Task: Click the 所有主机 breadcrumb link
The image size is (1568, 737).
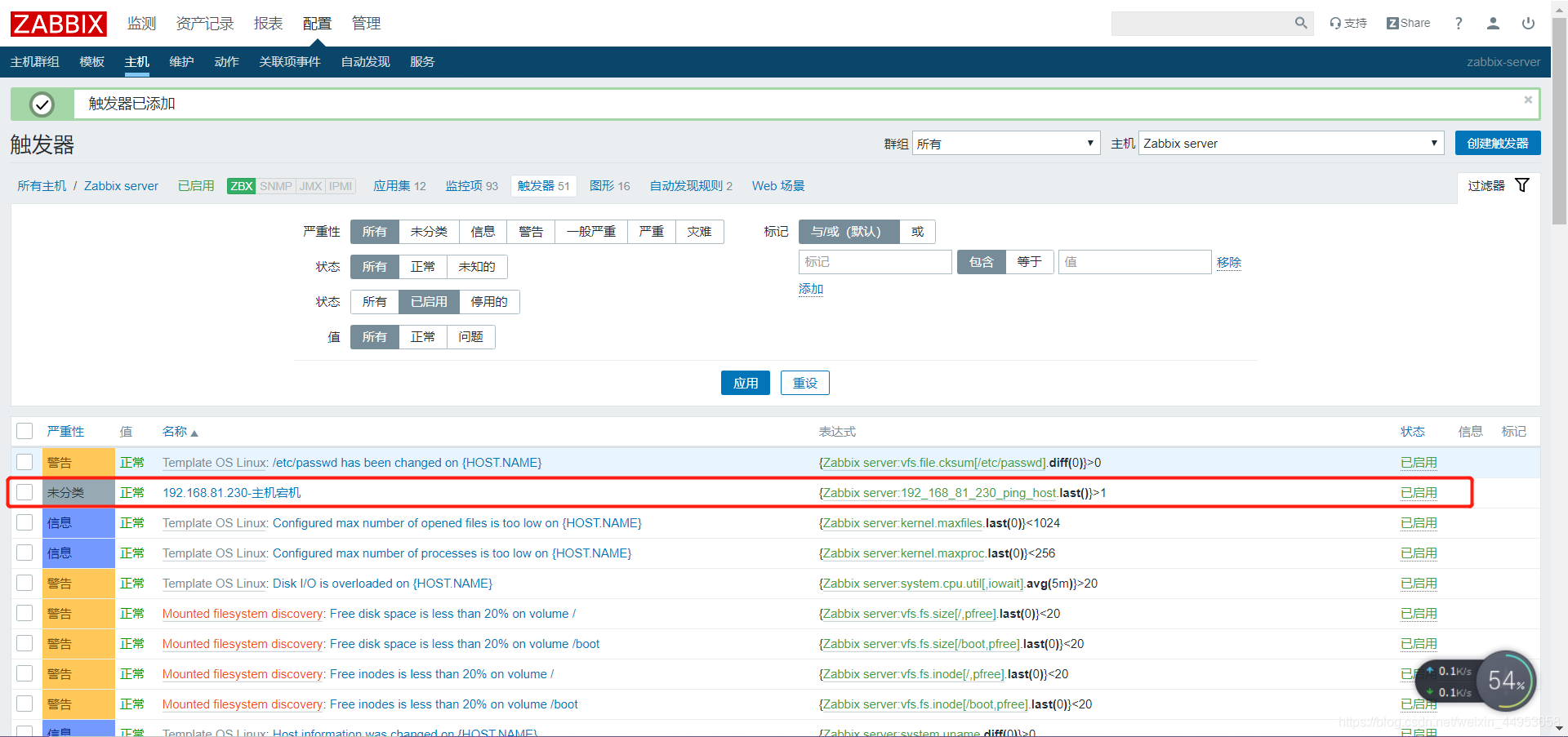Action: tap(42, 186)
